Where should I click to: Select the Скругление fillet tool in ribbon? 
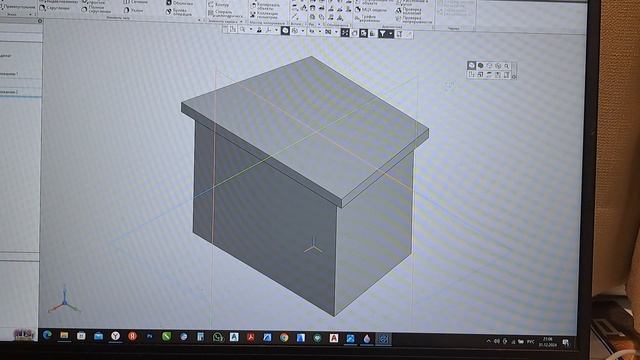tap(54, 8)
